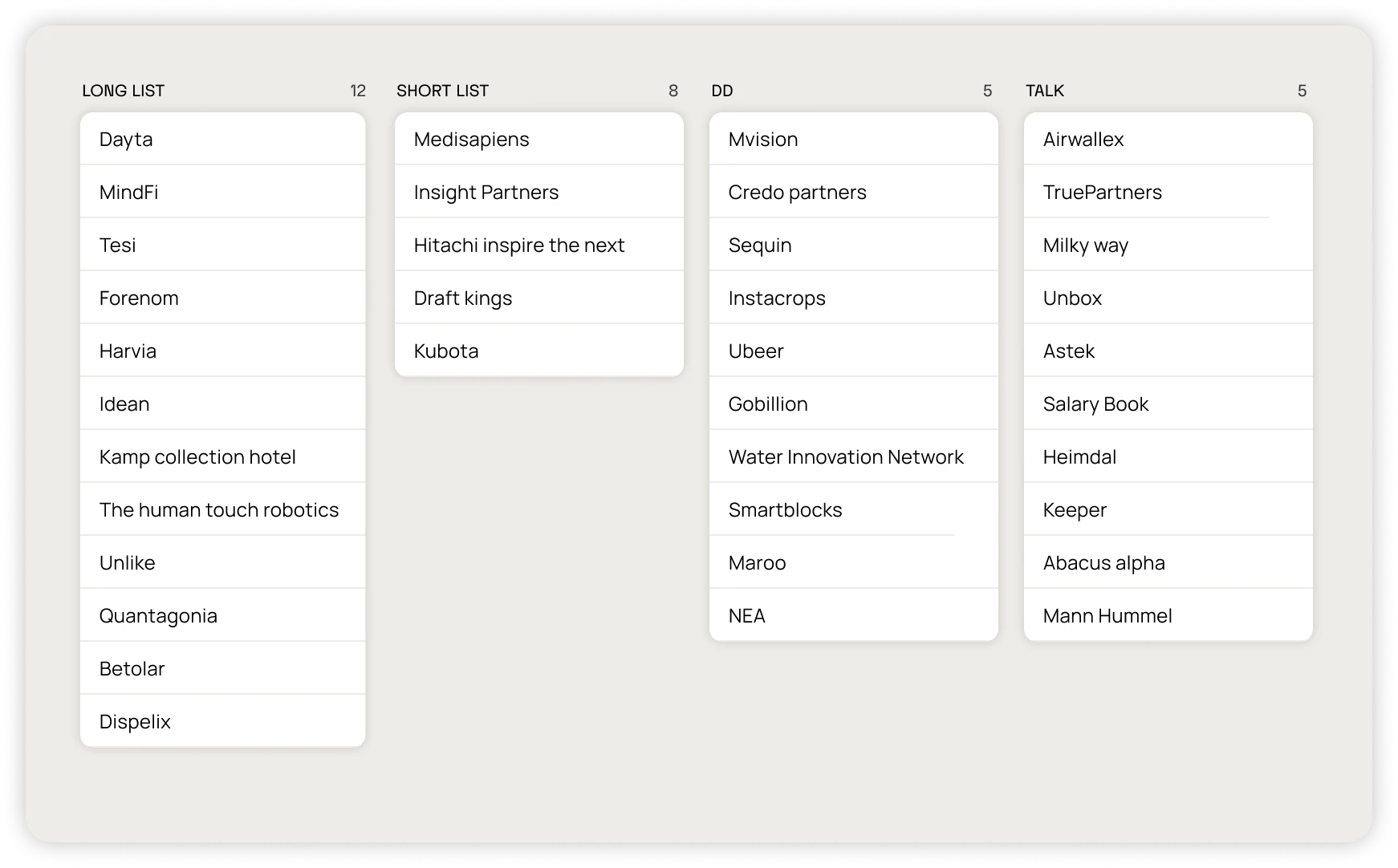This screenshot has height=868, width=1398.
Task: Open Kamp collection hotel
Action: (222, 456)
